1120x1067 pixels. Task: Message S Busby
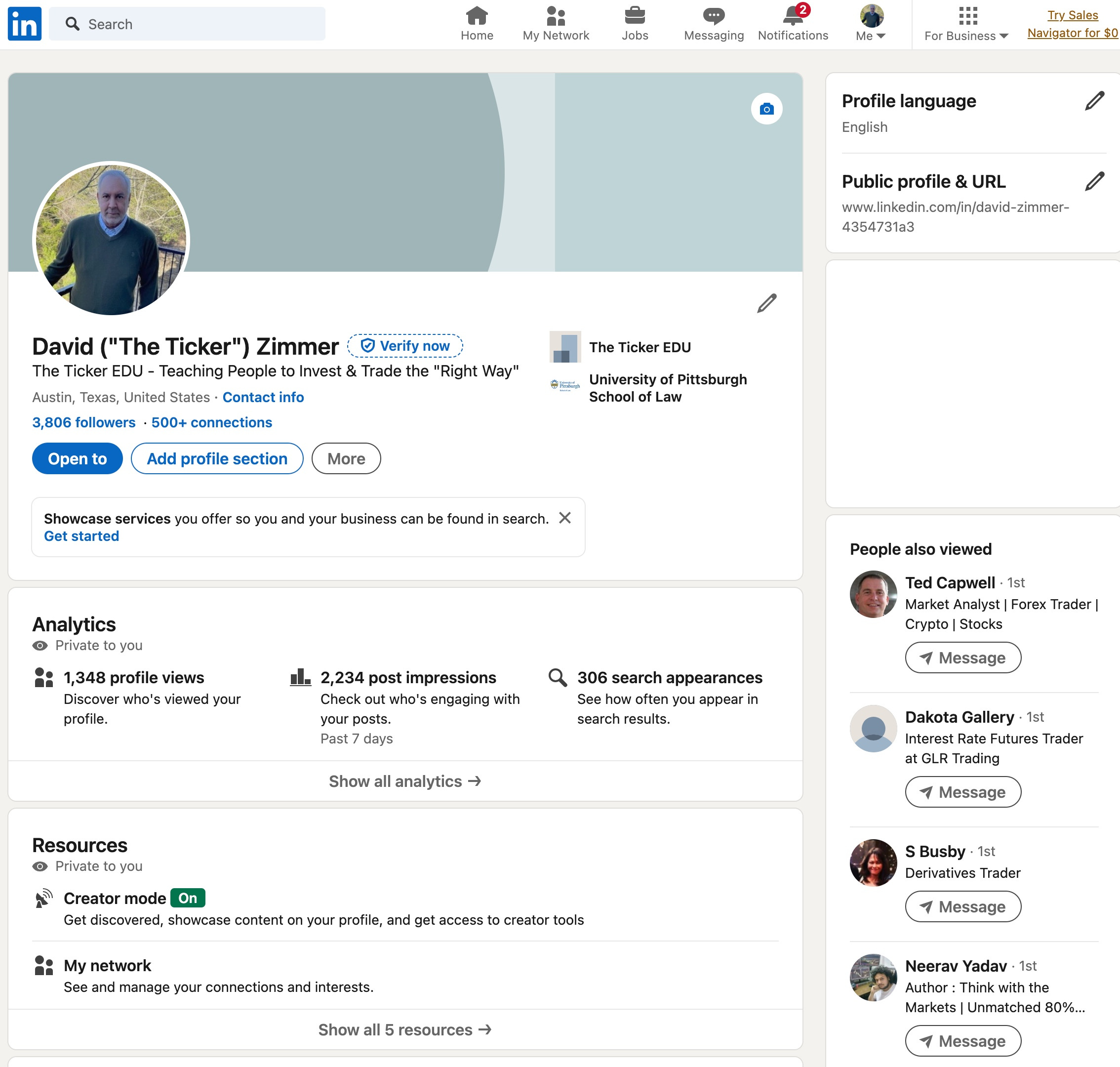click(963, 907)
